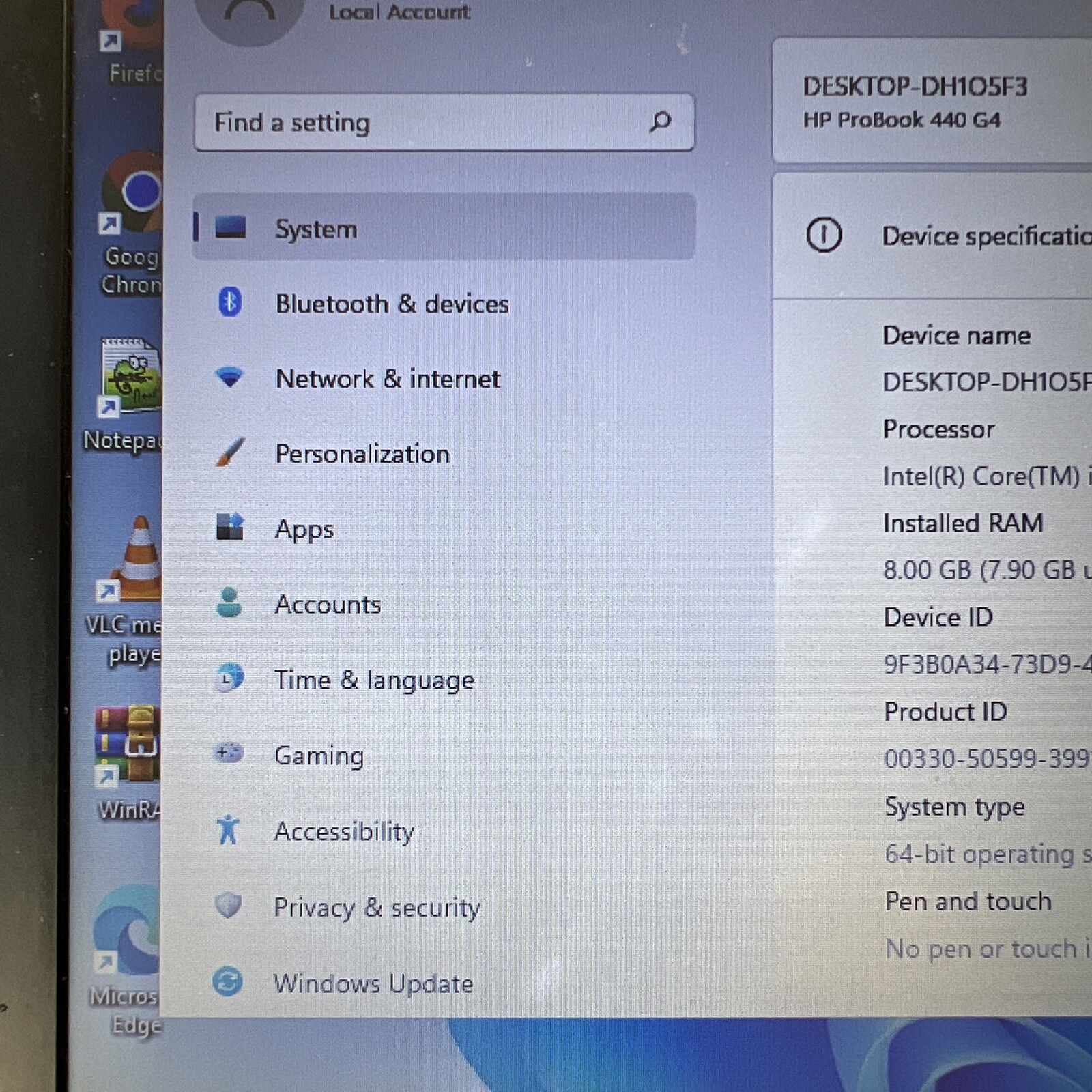Click the Privacy shield icon
Viewport: 1092px width, 1092px height.
click(228, 905)
